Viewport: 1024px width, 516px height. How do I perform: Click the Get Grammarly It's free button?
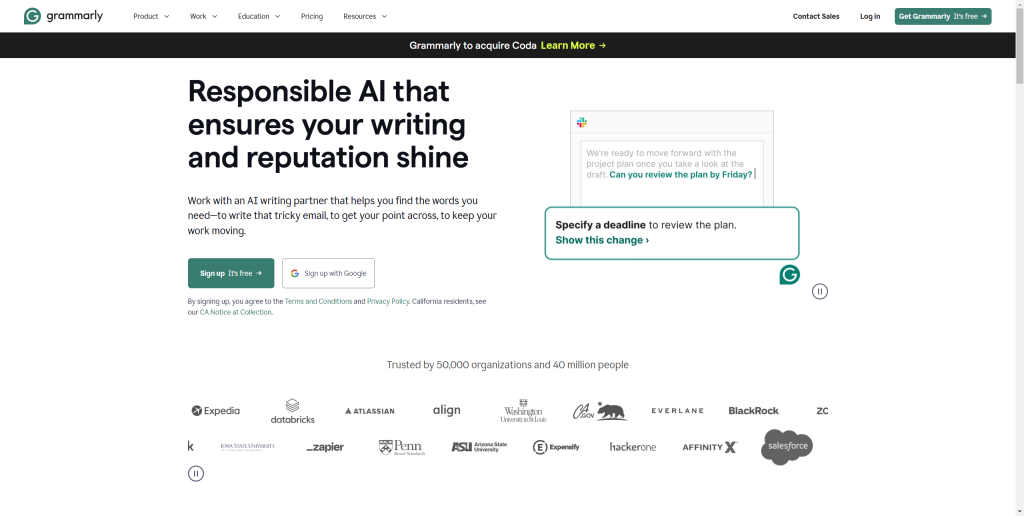coord(942,16)
